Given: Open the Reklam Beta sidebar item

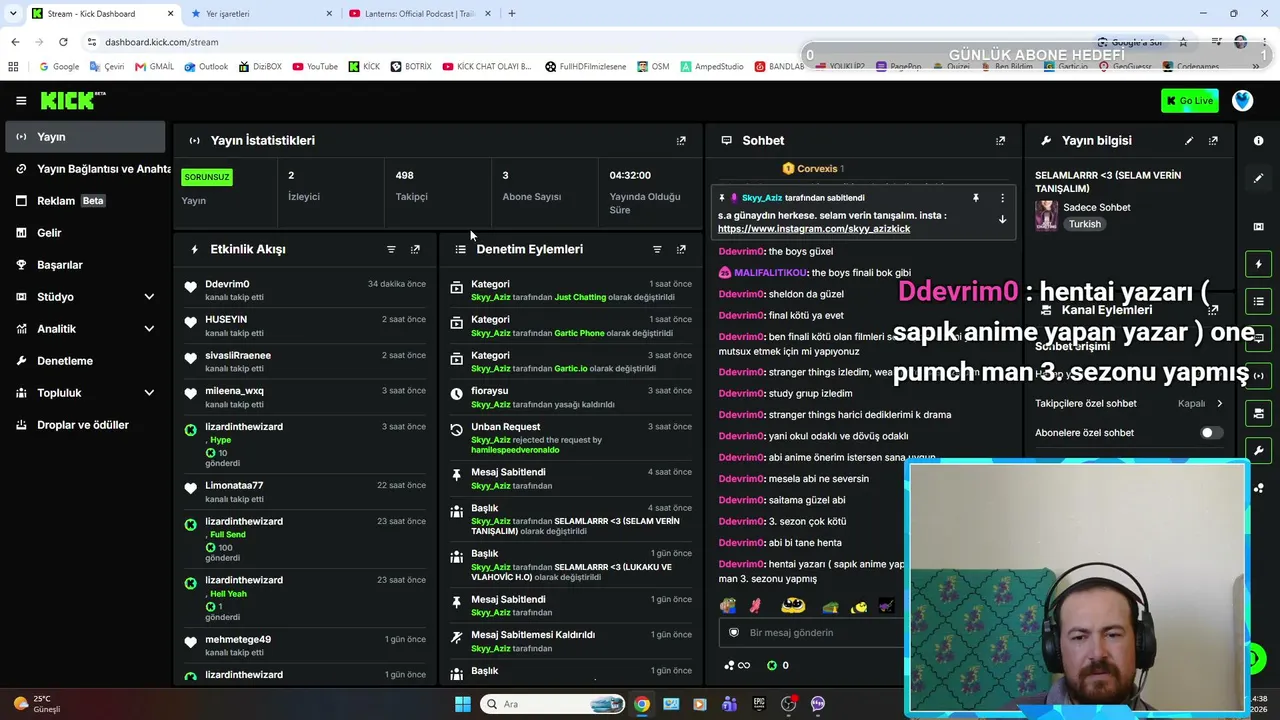Looking at the screenshot, I should click(84, 201).
